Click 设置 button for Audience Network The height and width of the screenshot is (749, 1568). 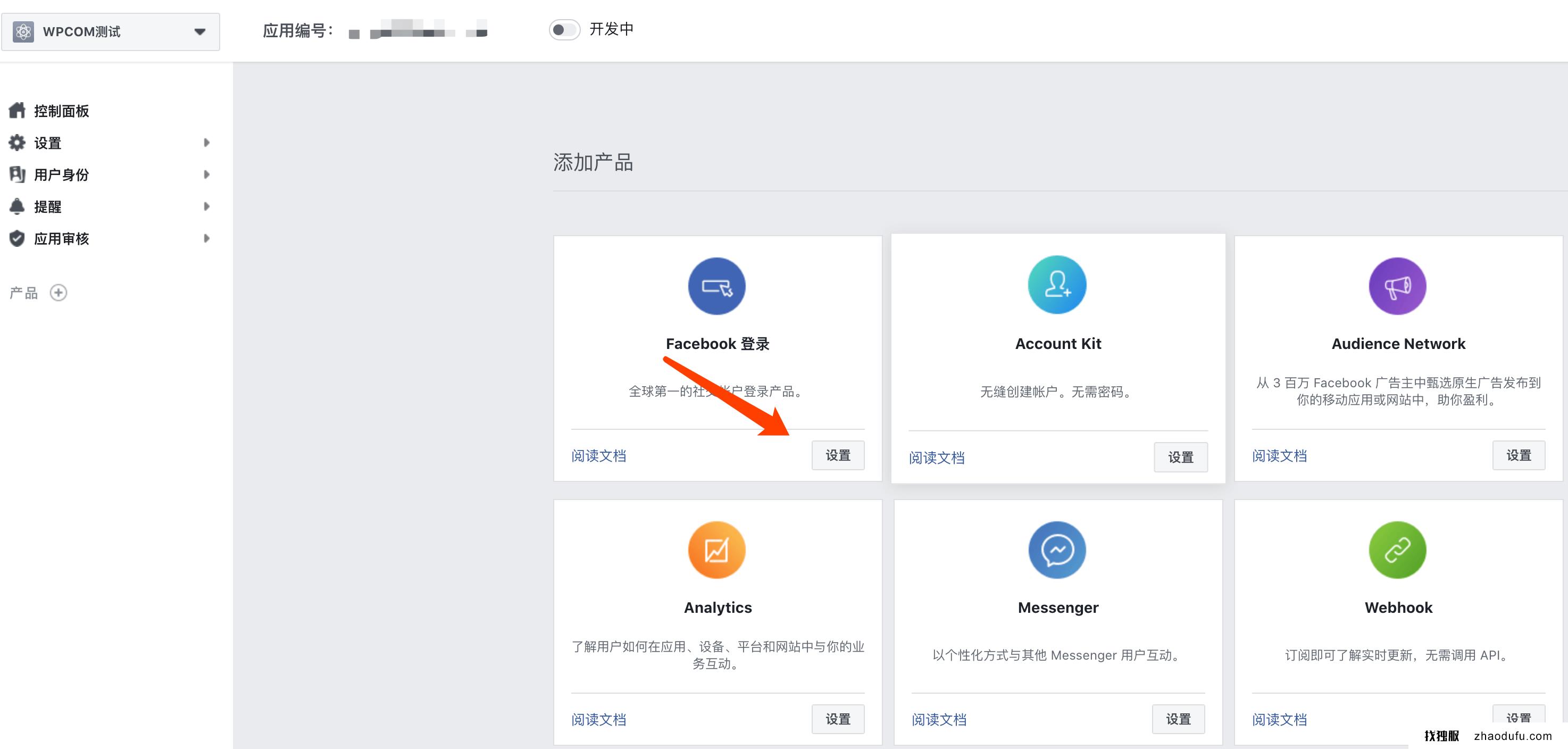pos(1518,455)
